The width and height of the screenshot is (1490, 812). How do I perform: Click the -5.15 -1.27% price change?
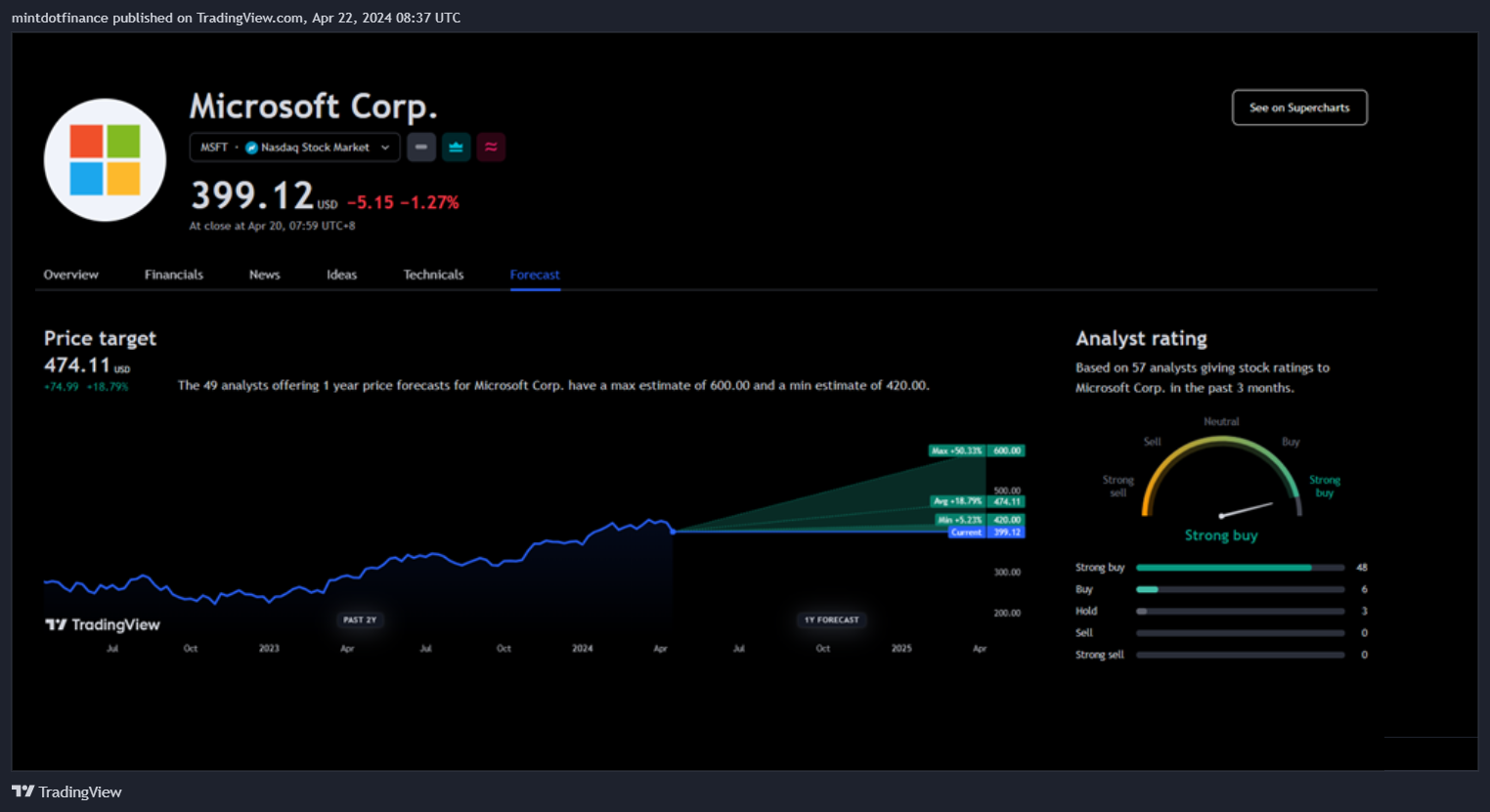click(403, 202)
